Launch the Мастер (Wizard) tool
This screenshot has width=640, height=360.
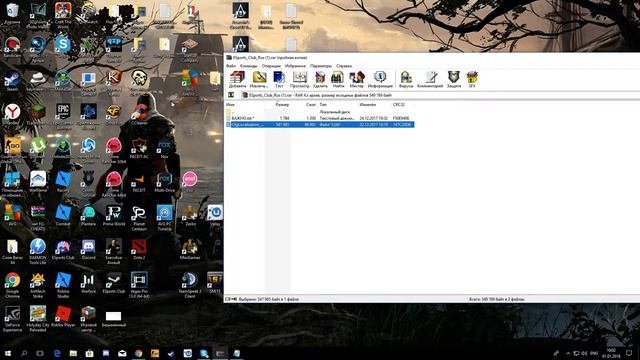point(356,79)
